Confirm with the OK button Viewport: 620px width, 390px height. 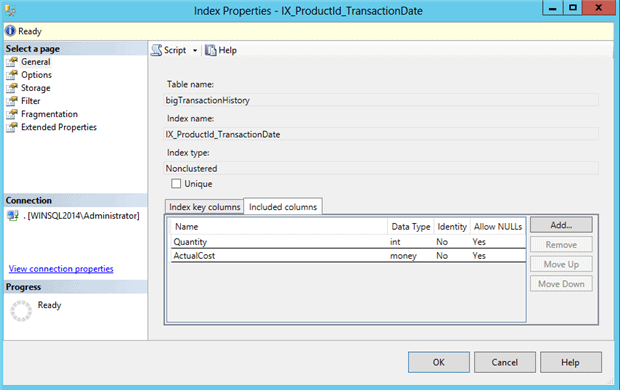pos(439,362)
